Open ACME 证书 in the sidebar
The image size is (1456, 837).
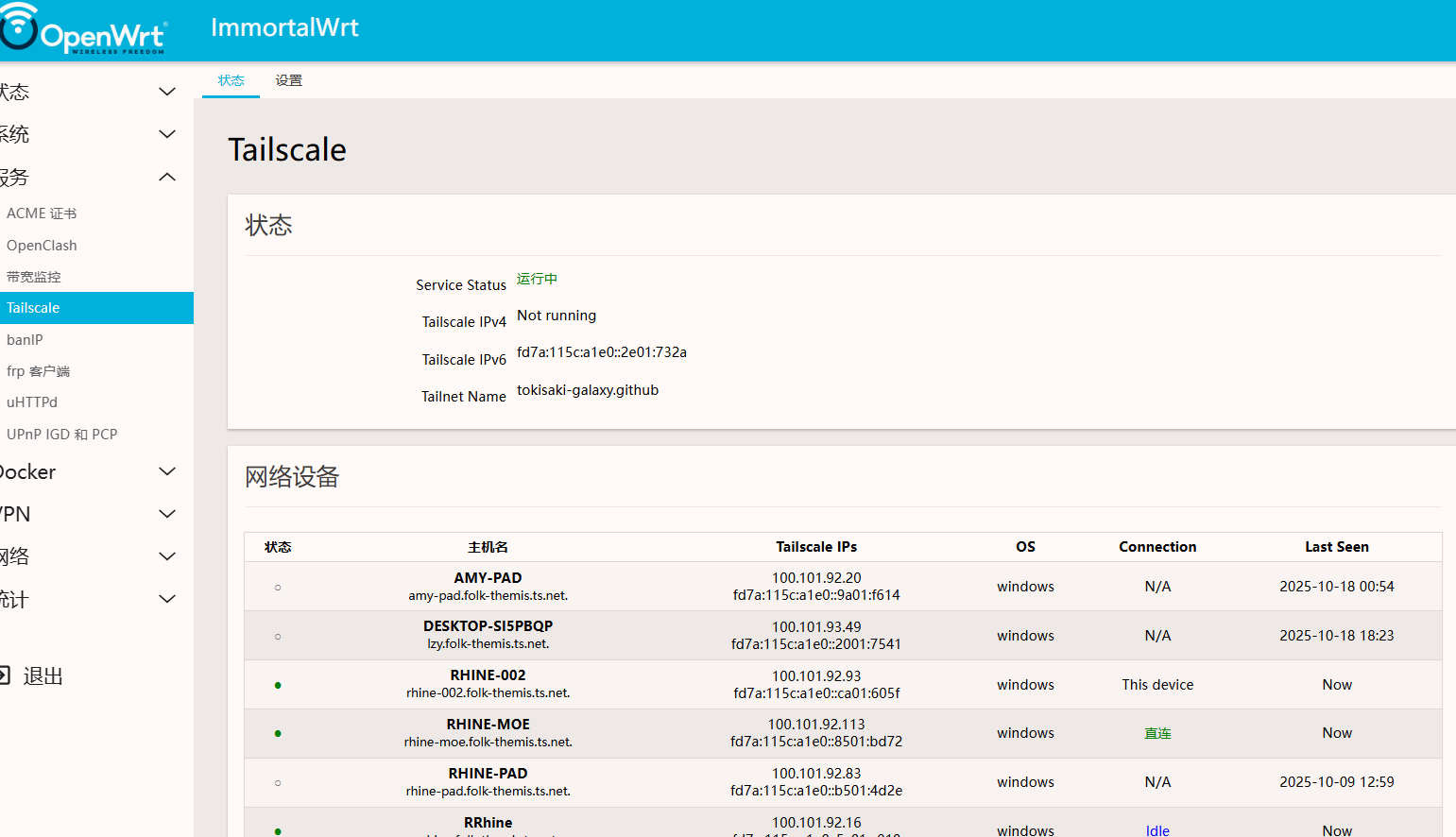[x=42, y=214]
